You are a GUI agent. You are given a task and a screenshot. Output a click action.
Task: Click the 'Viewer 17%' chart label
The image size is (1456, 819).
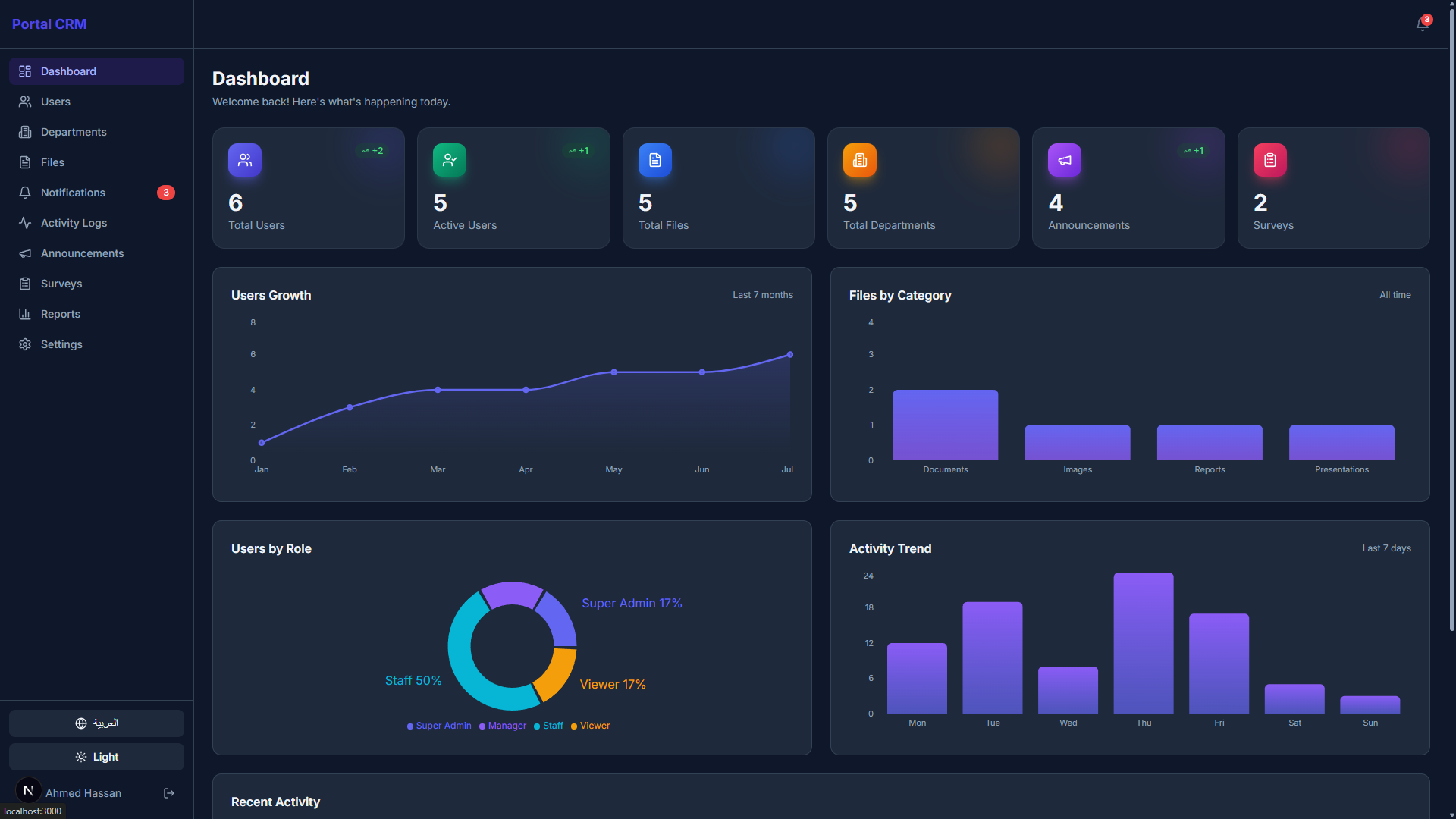[x=613, y=684]
